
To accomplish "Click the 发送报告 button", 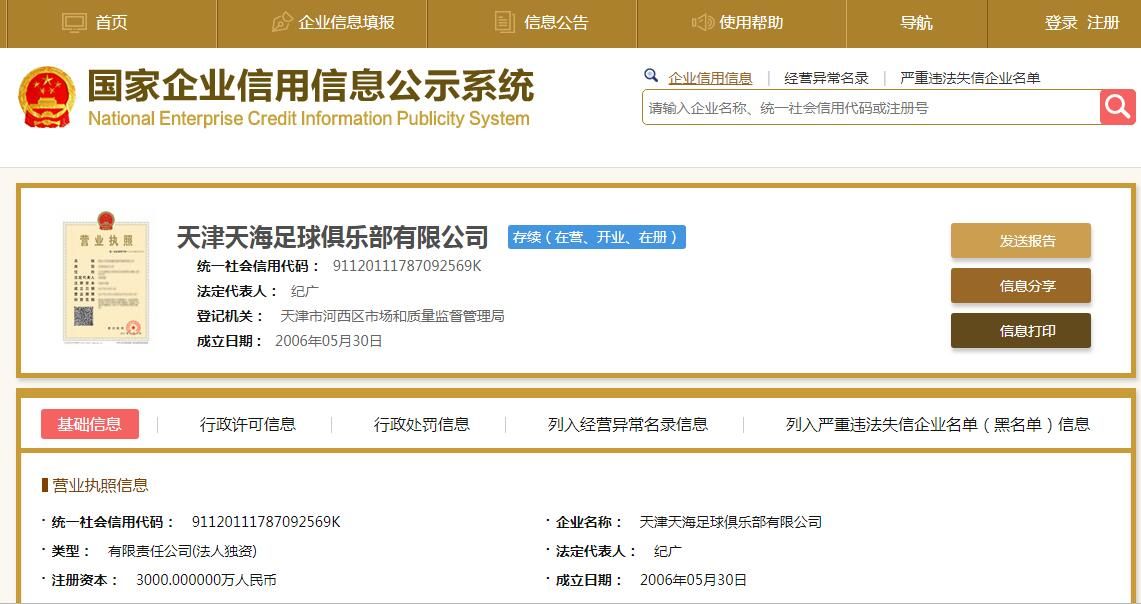I will pyautogui.click(x=1020, y=241).
